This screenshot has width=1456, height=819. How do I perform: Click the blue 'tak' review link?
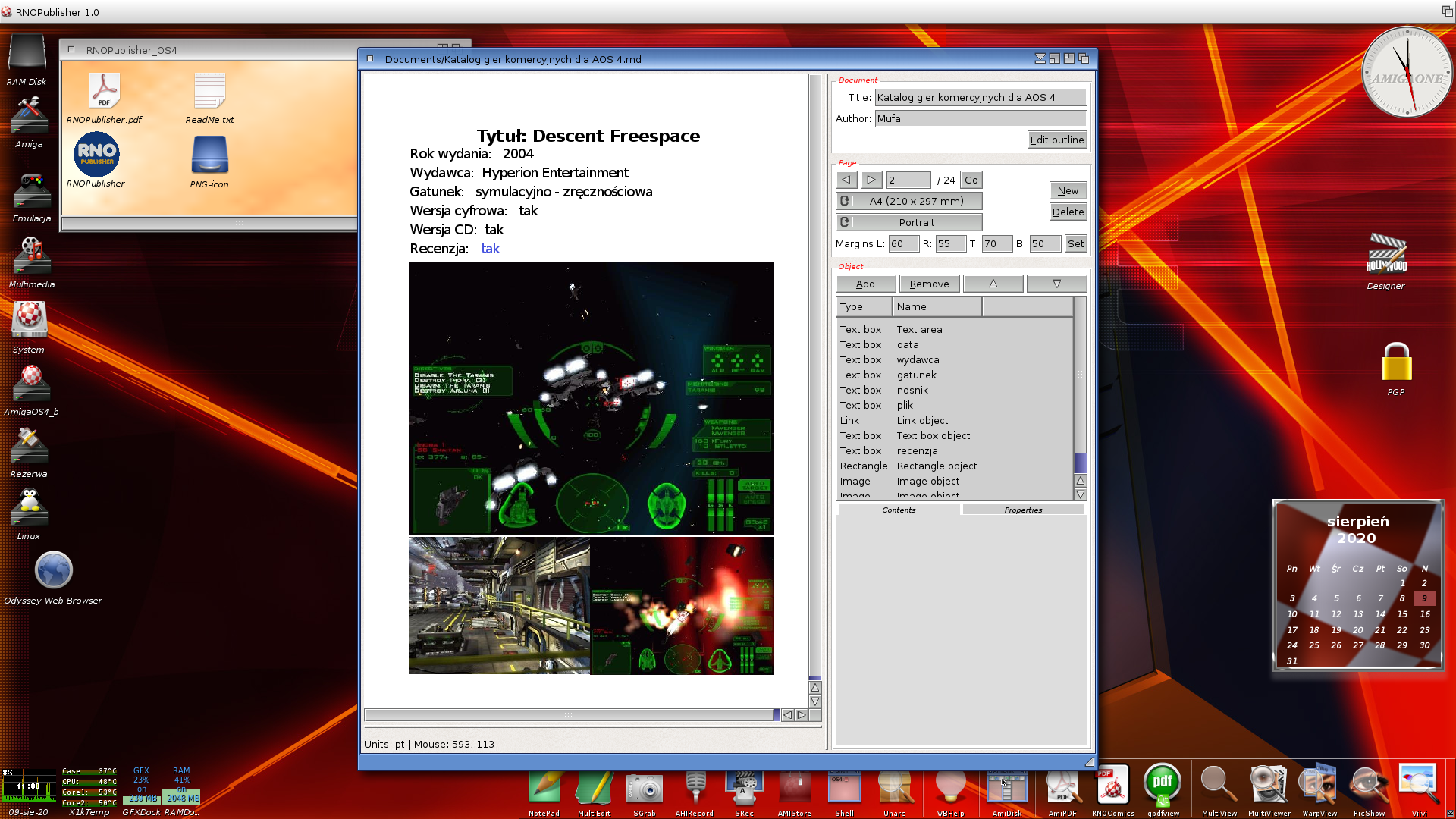point(490,249)
